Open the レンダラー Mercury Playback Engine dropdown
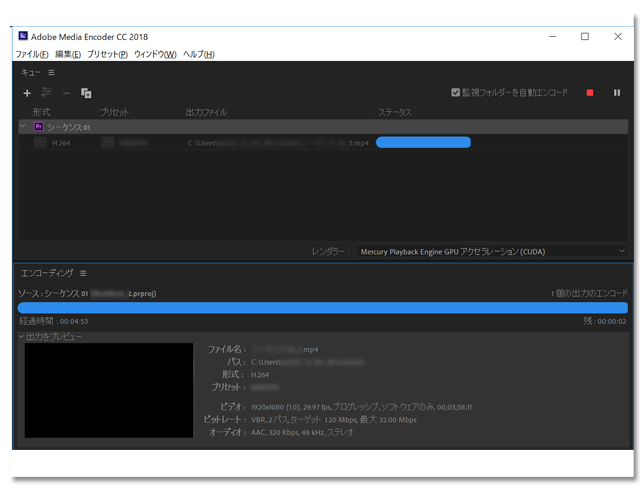Image resolution: width=644 pixels, height=488 pixels. point(492,251)
